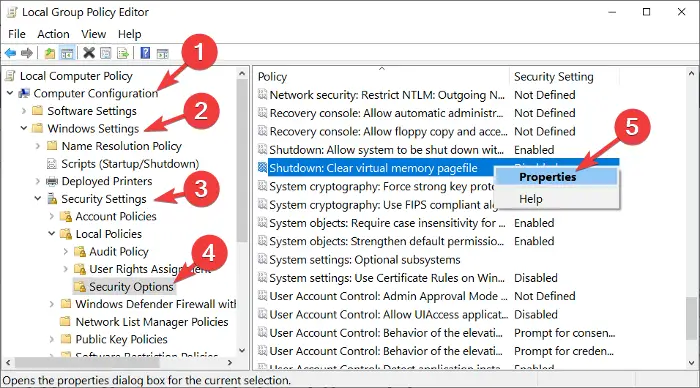Toggle the Show/Hide Console Tree icon

tap(67, 54)
